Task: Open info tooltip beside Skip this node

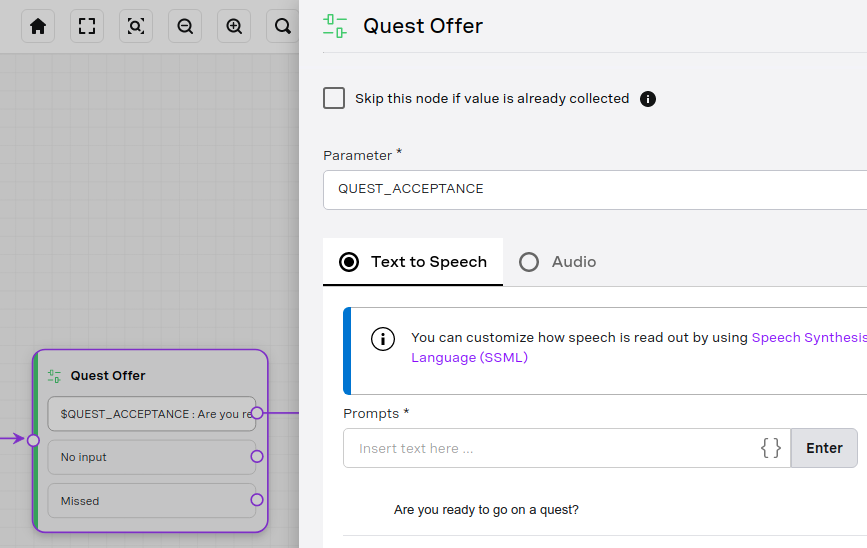Action: (x=647, y=99)
